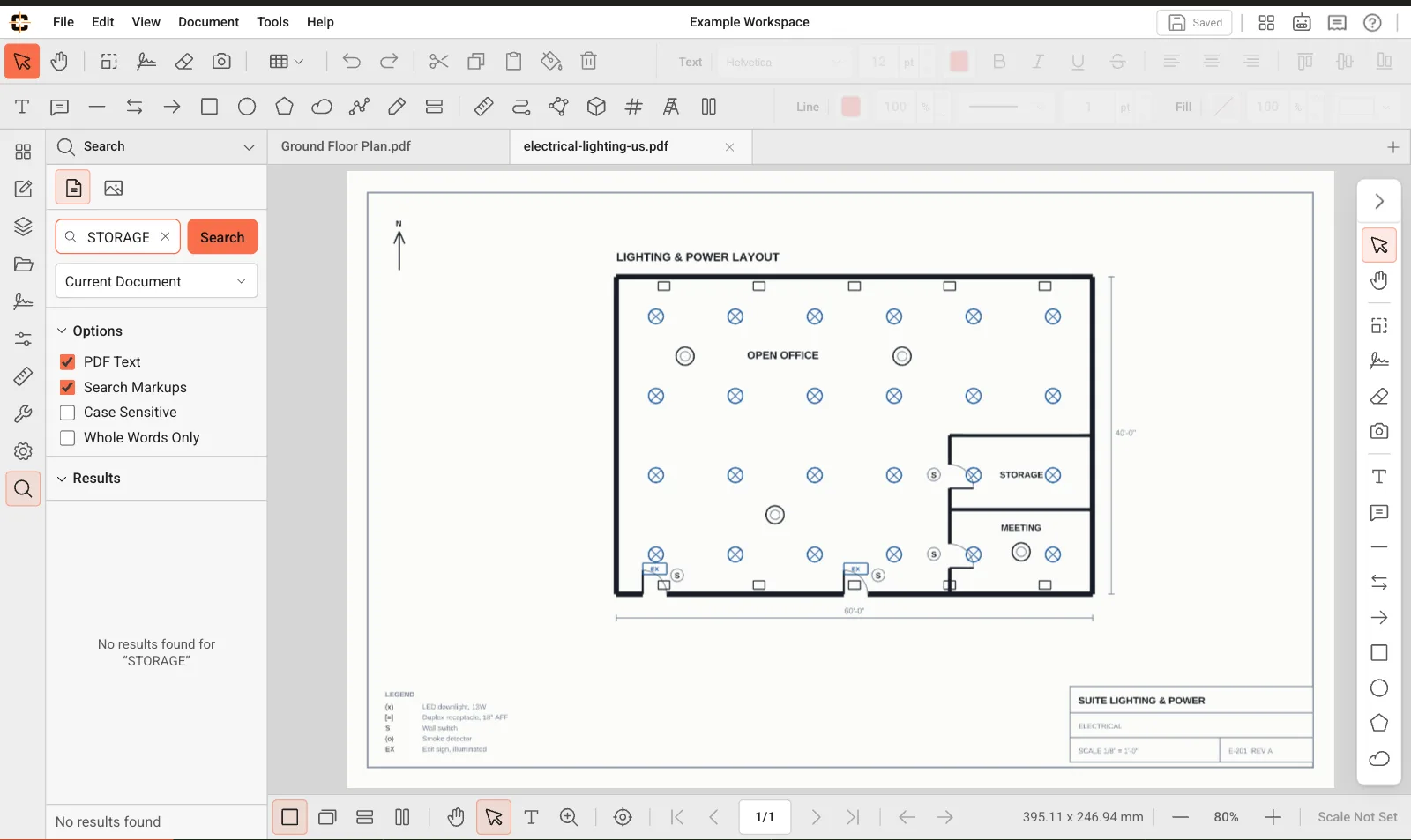Select the polygon shape tool in second toolbar
This screenshot has width=1411, height=840.
click(284, 107)
